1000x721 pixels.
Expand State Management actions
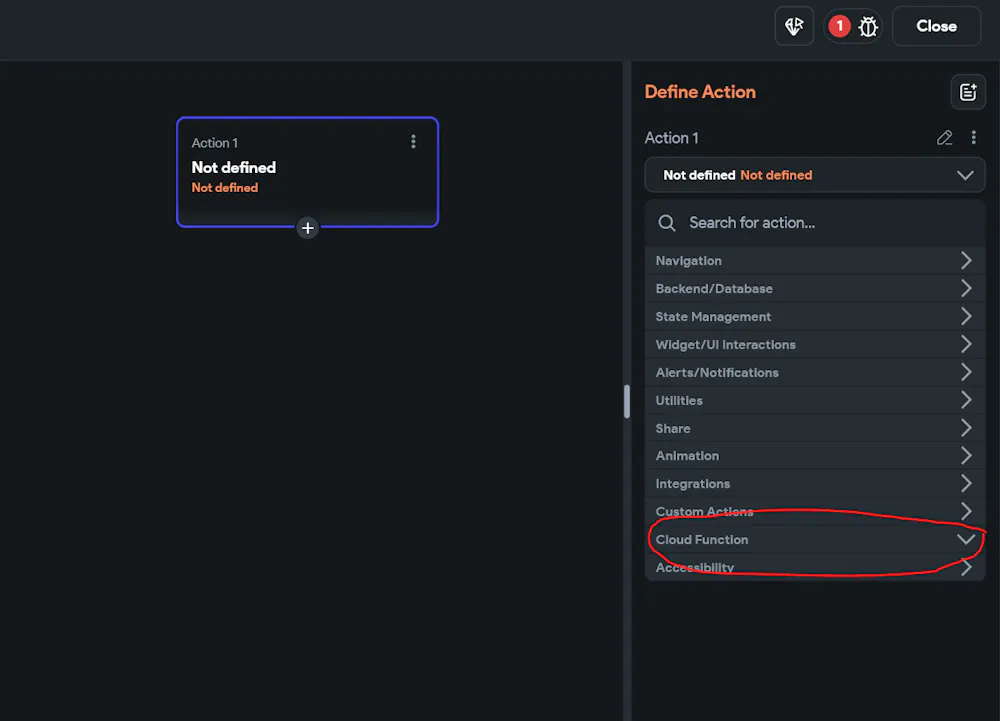[814, 317]
